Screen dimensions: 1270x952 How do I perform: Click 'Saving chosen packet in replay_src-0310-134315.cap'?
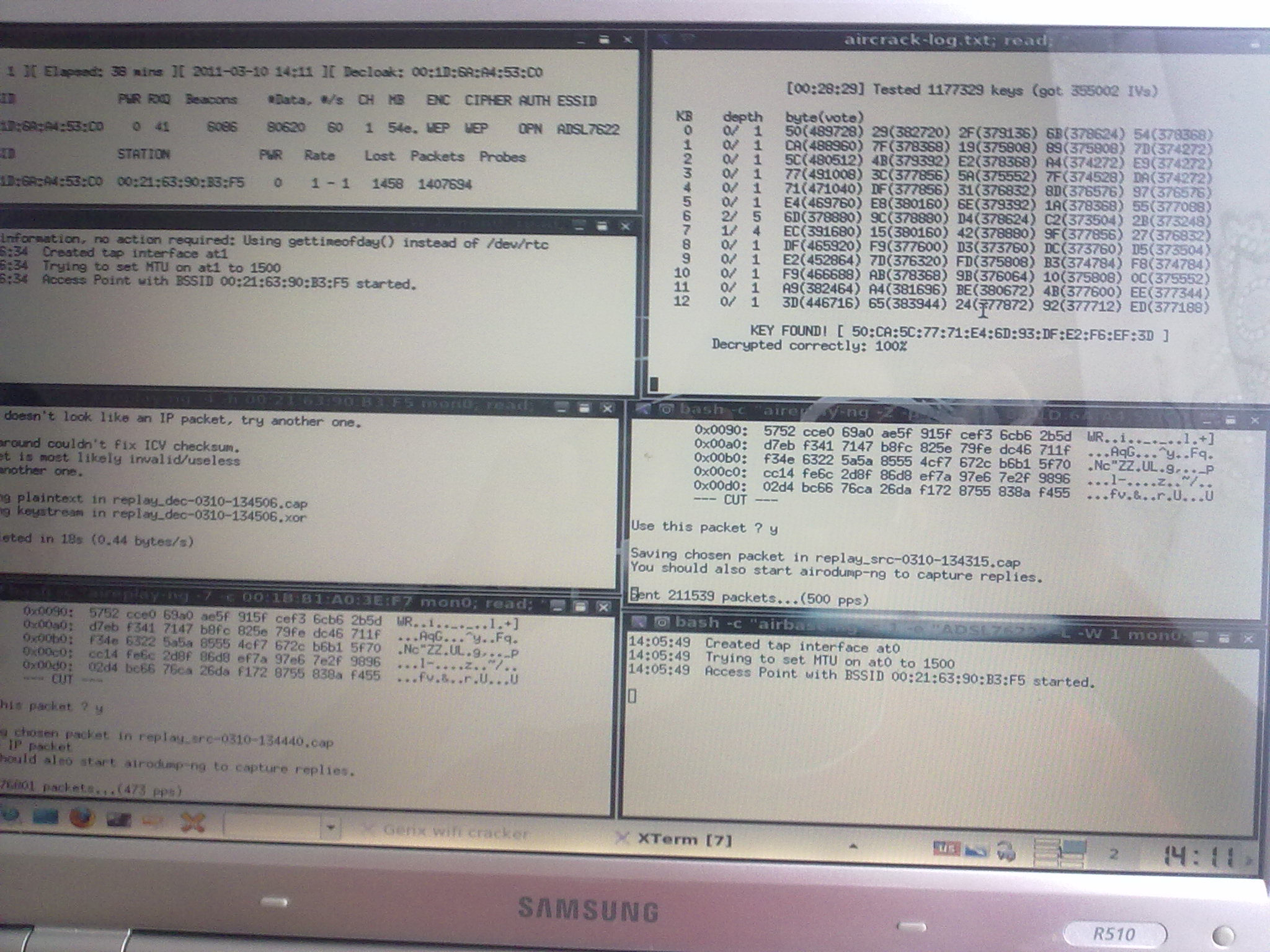coord(825,558)
